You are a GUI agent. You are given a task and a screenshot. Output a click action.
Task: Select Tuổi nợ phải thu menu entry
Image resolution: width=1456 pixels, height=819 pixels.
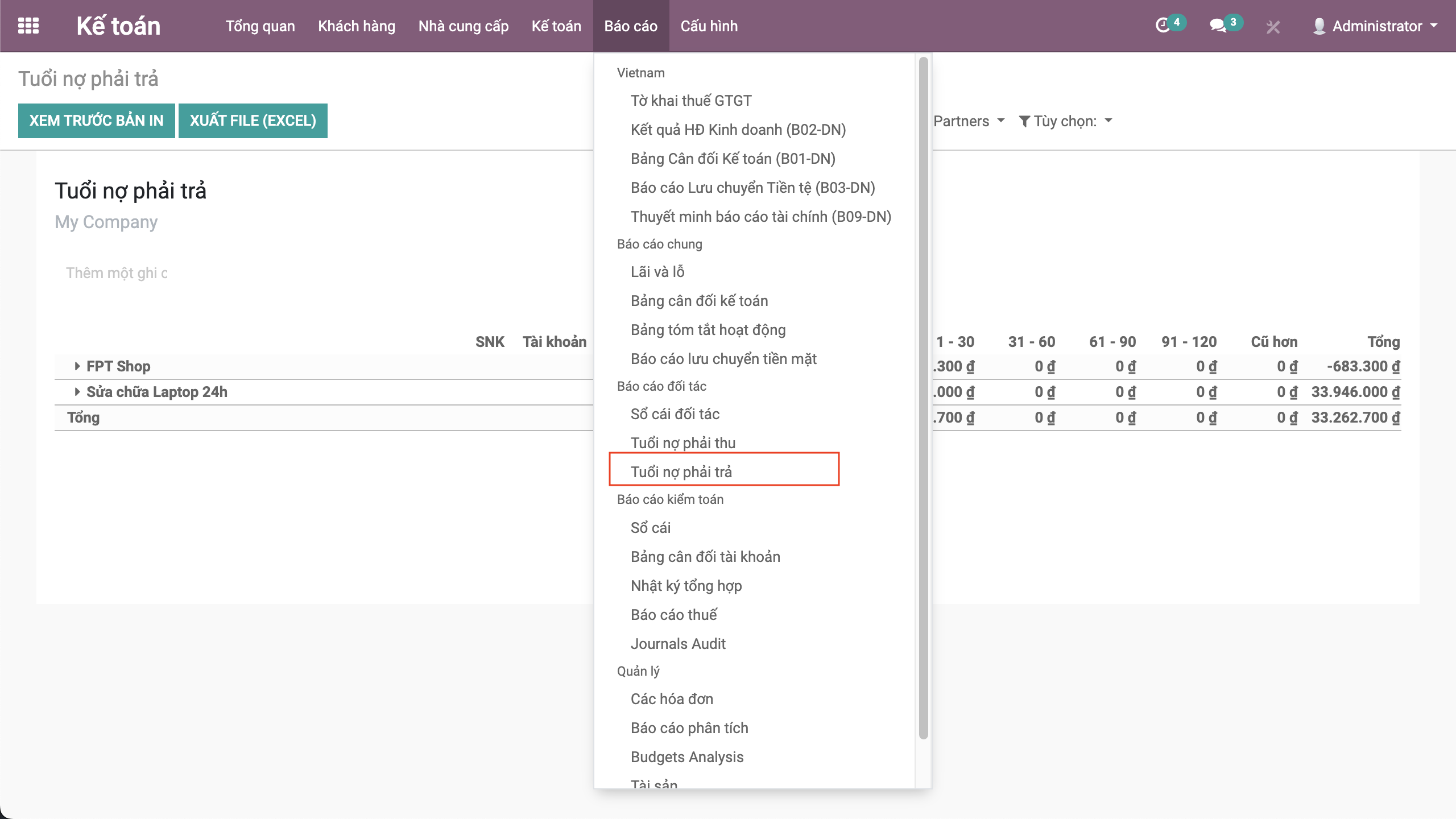[682, 442]
